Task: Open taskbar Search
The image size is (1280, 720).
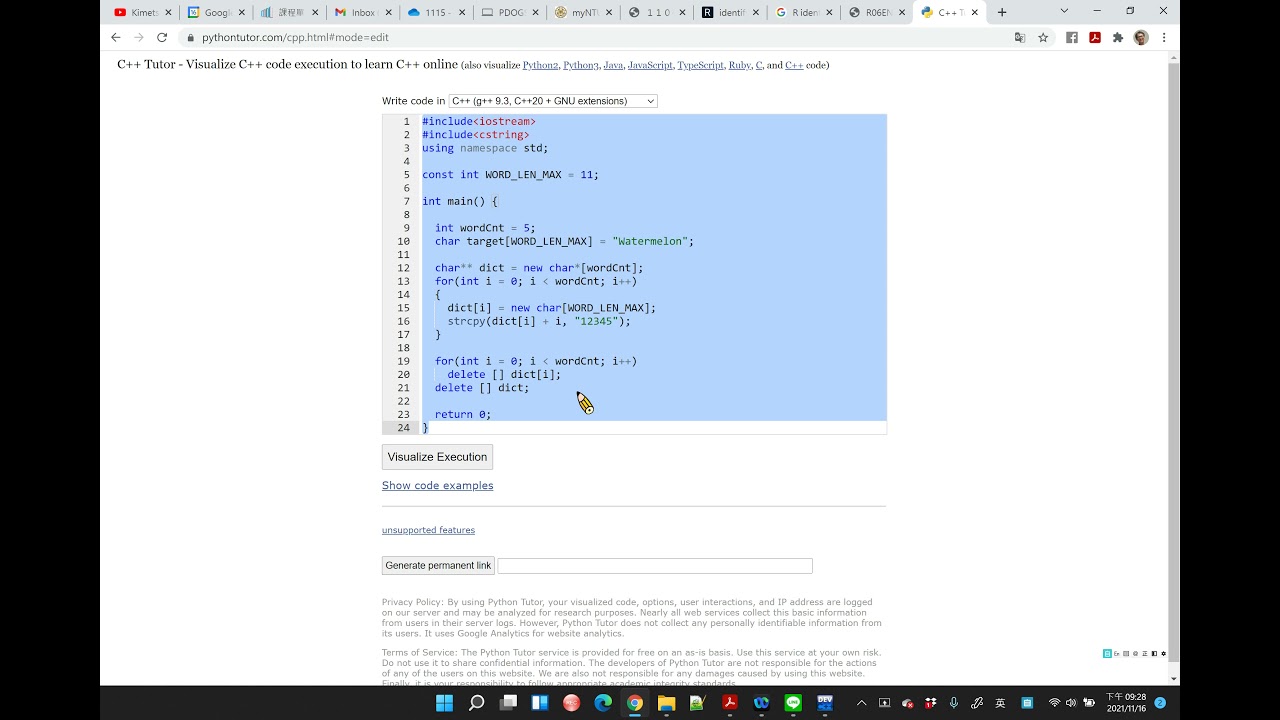Action: (x=476, y=703)
